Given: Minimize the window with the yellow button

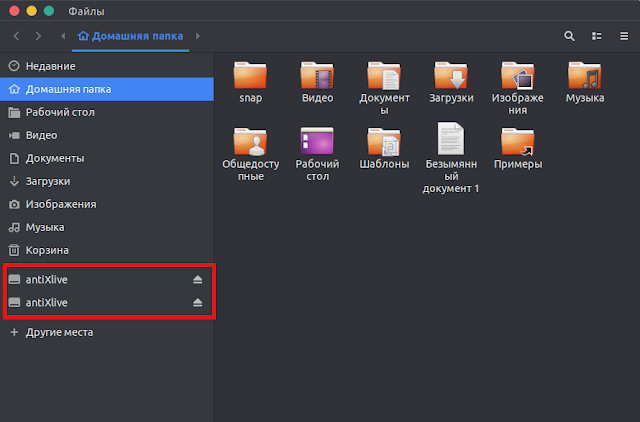Looking at the screenshot, I should click(31, 11).
